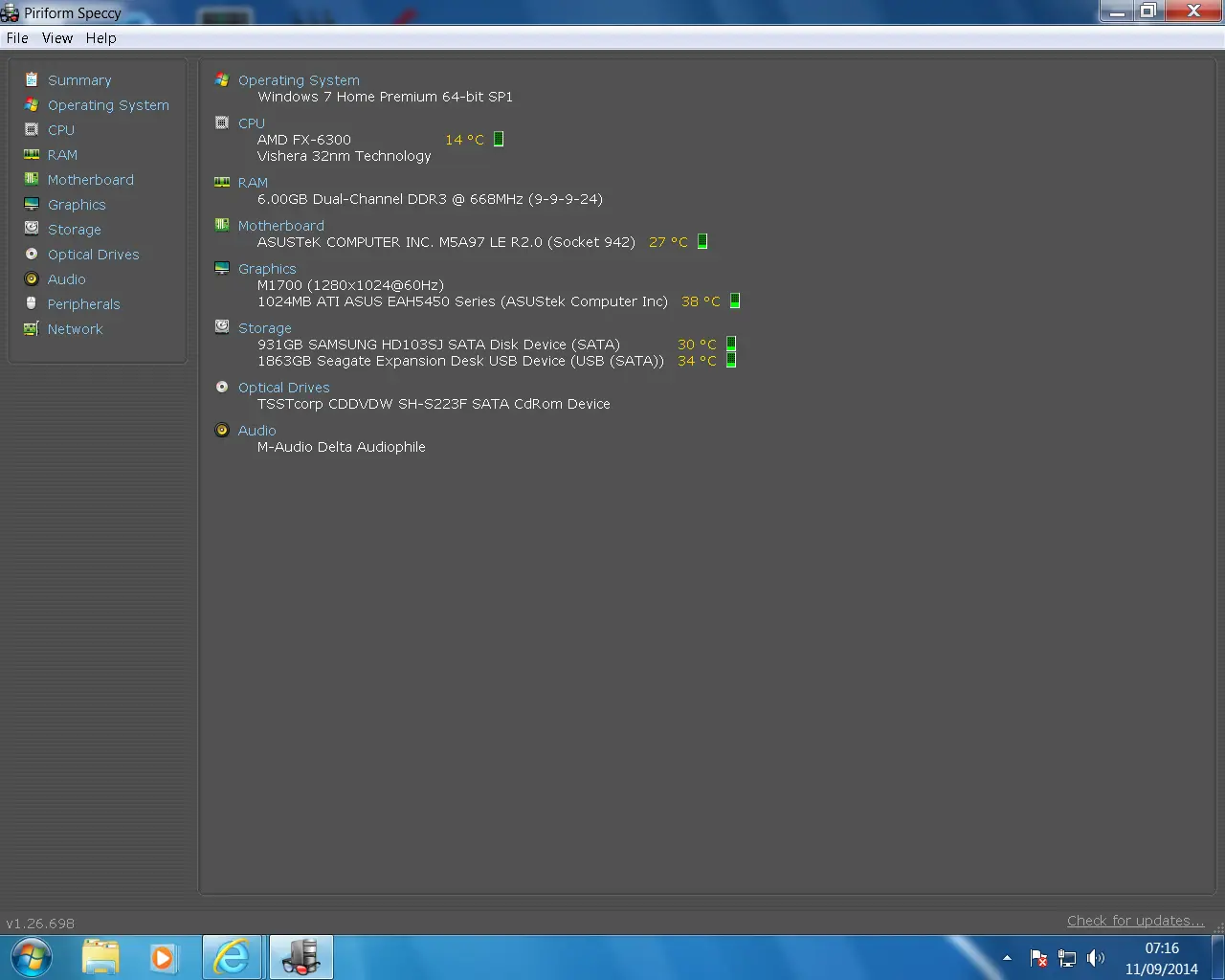This screenshot has width=1225, height=980.
Task: Click the motherboard temperature indicator beside 27 °C
Action: coord(702,241)
